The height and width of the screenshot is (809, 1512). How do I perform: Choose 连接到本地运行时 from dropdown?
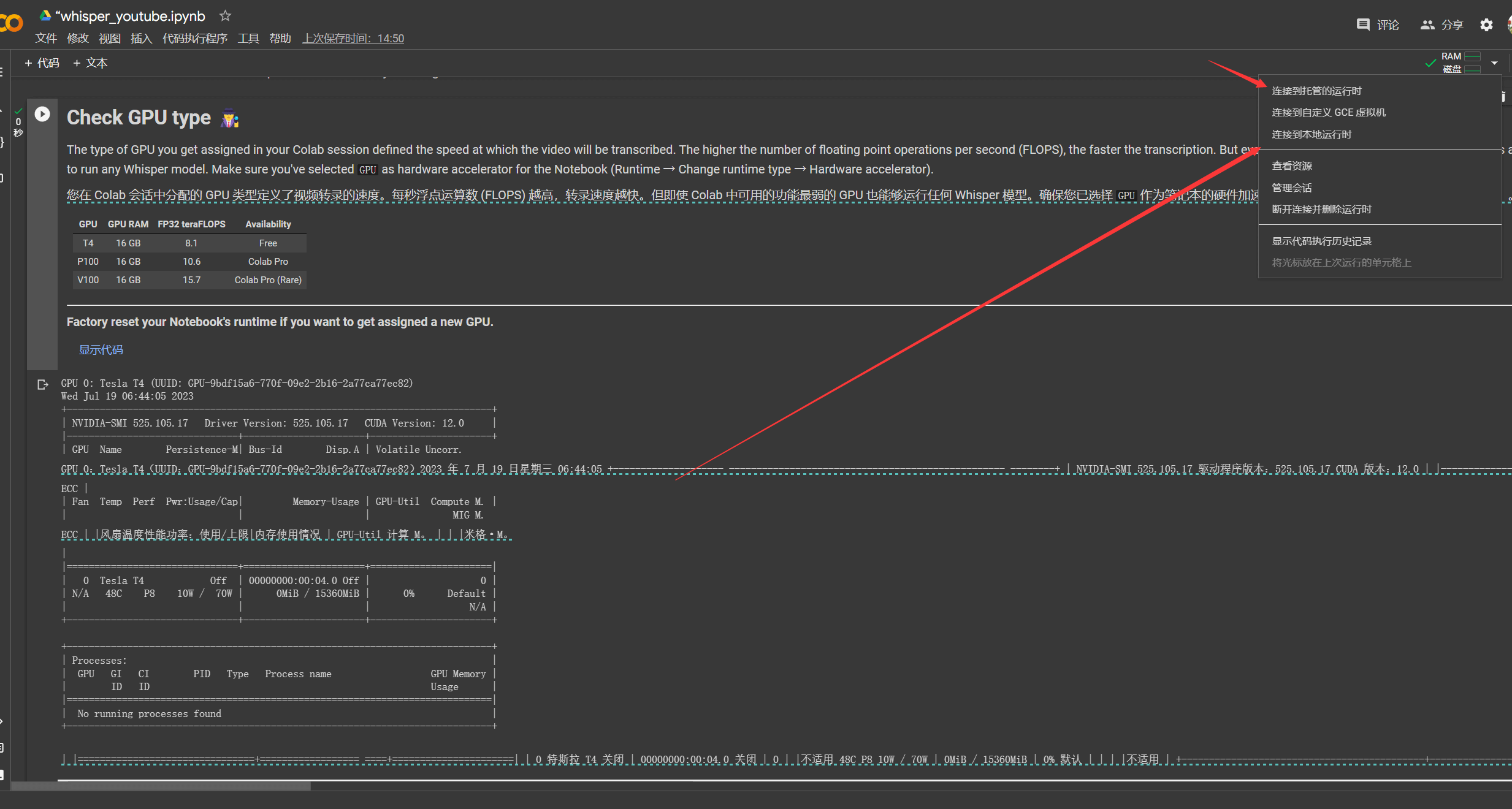point(1311,134)
